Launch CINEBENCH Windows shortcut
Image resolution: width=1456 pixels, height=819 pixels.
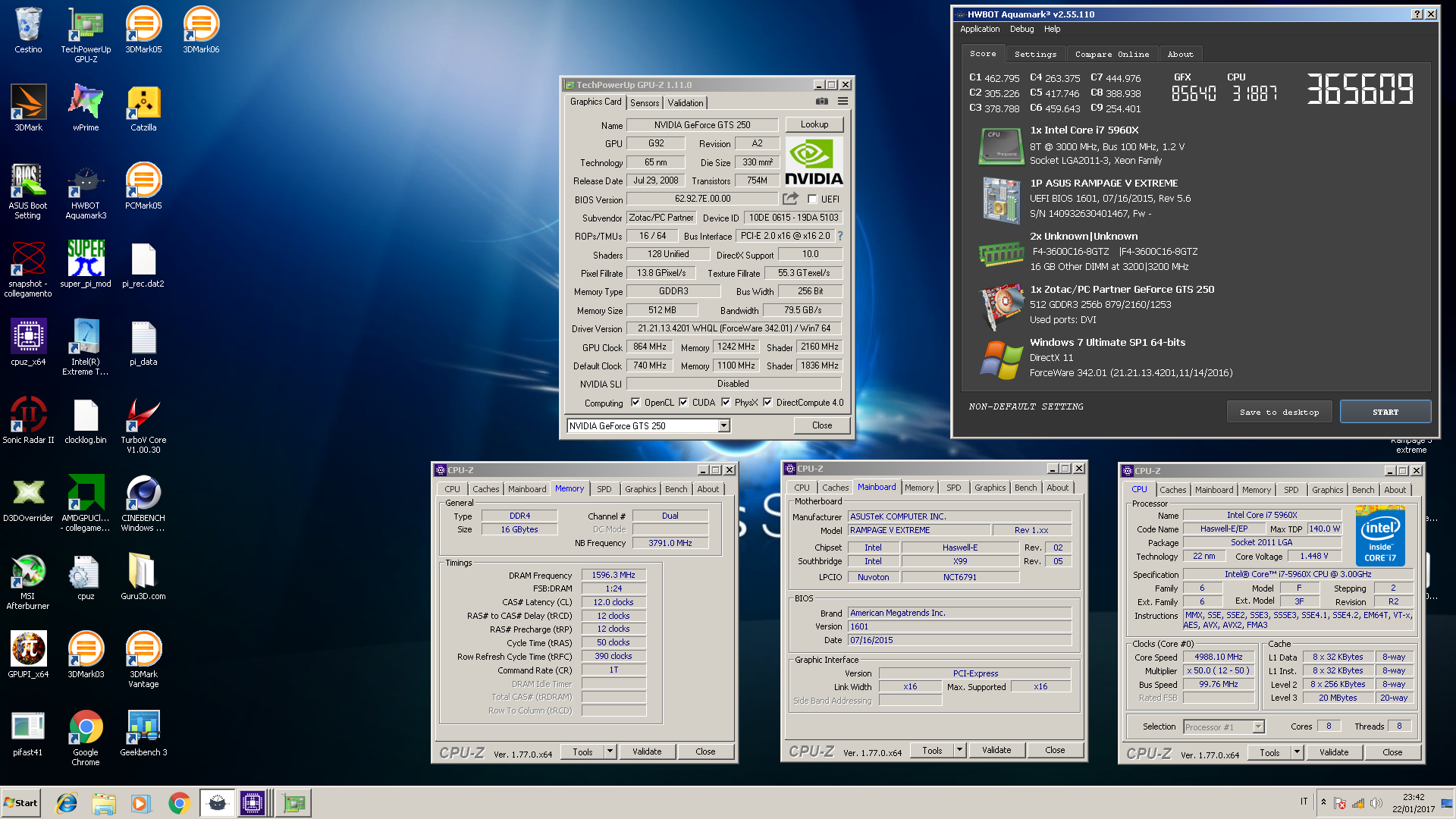click(143, 504)
